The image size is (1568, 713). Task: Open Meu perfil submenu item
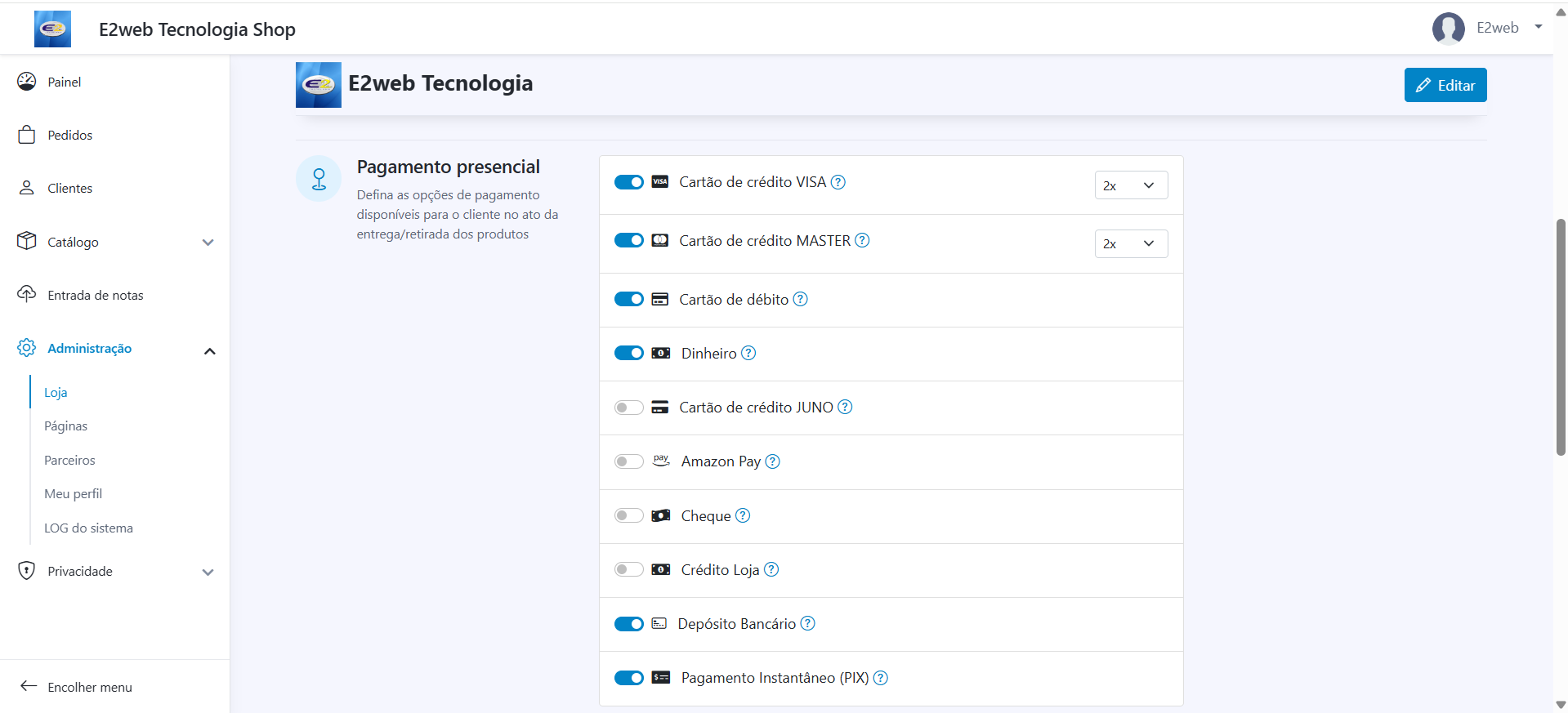[73, 494]
